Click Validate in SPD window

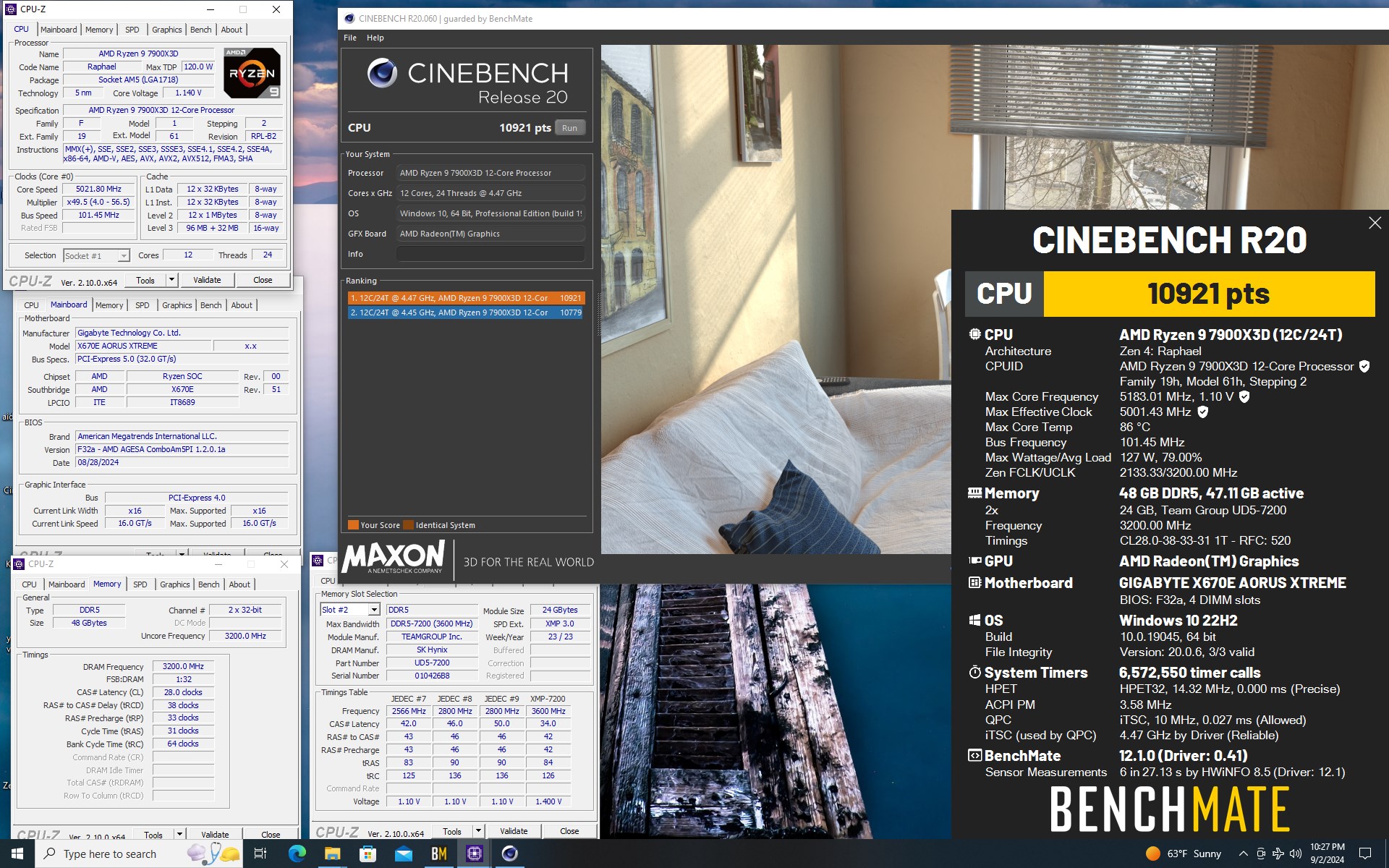(514, 831)
